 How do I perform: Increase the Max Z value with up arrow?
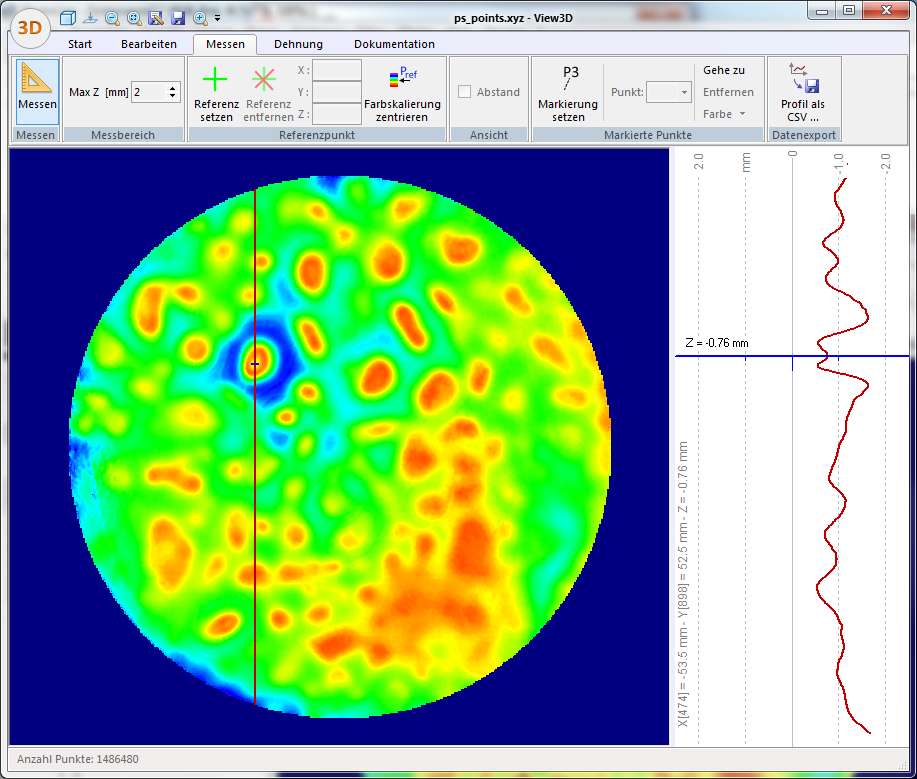pyautogui.click(x=174, y=88)
